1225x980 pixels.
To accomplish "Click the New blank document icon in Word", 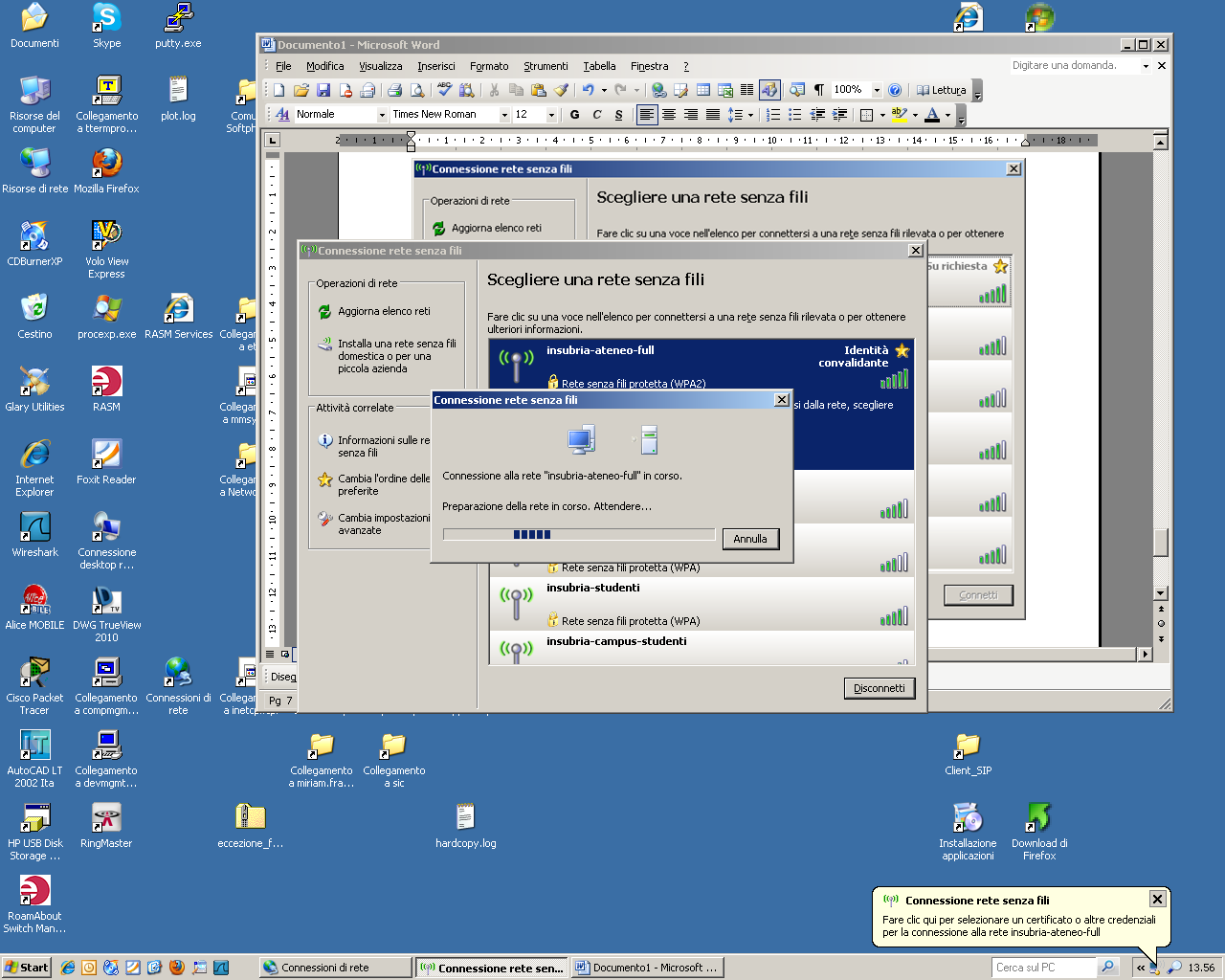I will pos(278,90).
